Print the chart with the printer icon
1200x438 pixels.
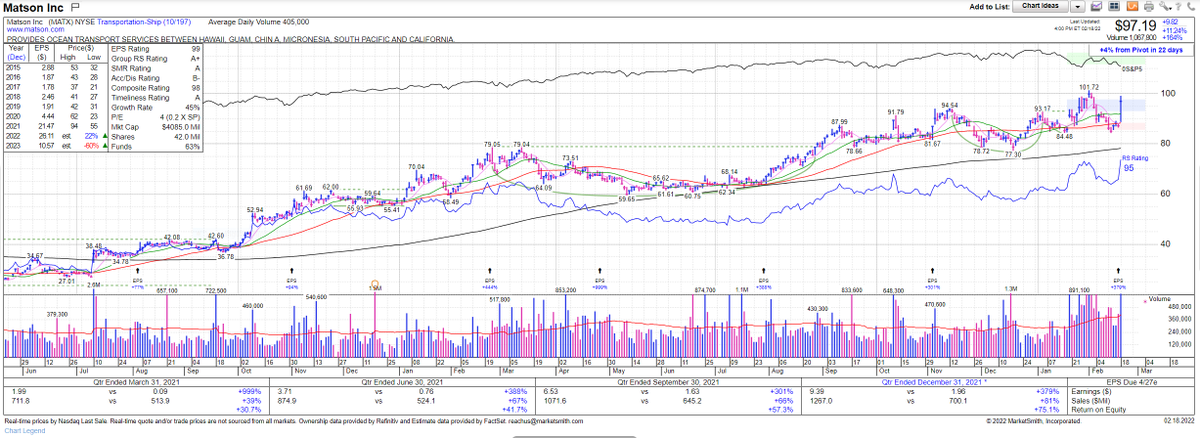[x=1149, y=7]
